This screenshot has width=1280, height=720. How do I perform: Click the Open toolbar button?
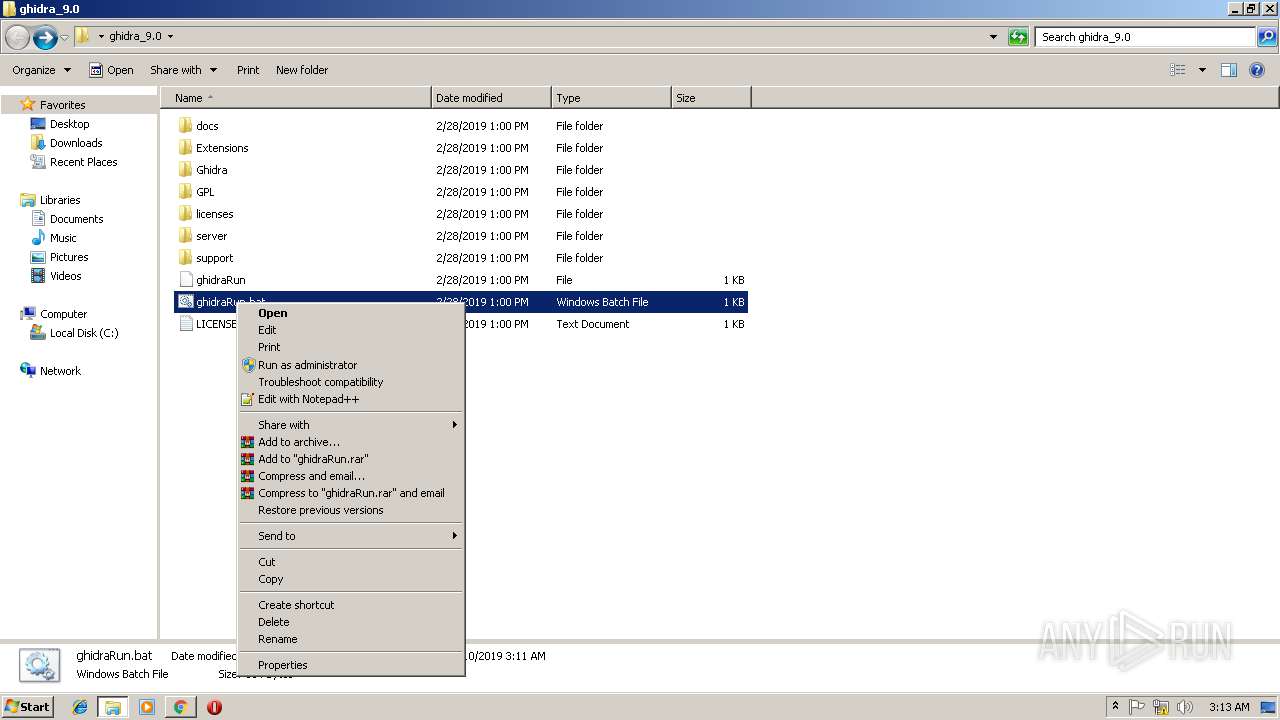[x=111, y=70]
